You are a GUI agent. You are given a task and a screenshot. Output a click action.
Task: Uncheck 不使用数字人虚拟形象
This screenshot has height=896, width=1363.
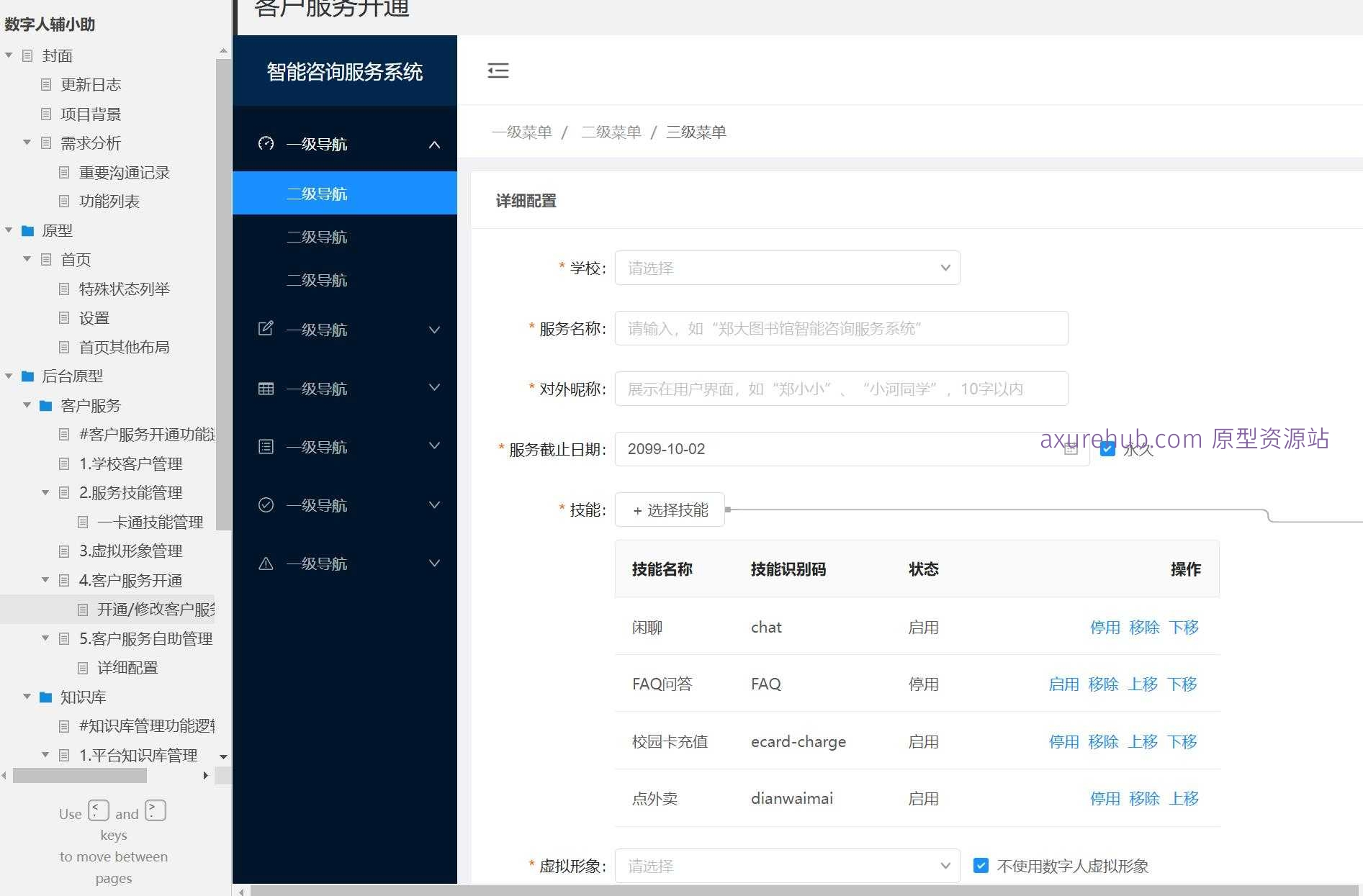point(981,866)
